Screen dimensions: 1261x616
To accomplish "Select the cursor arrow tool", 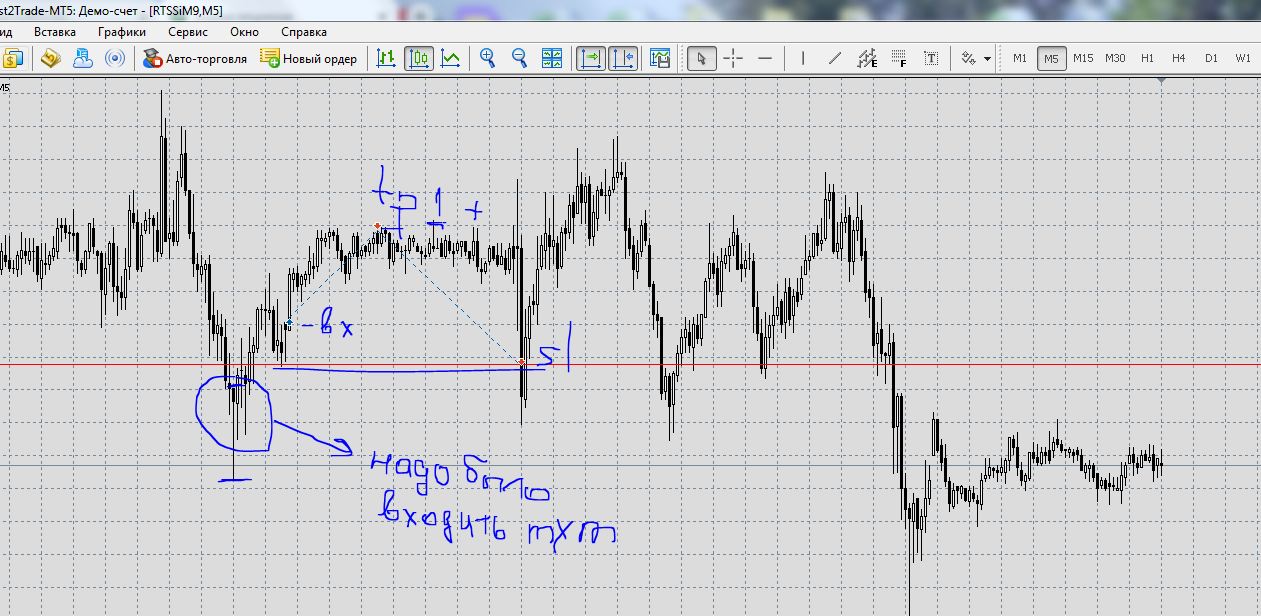I will (702, 58).
